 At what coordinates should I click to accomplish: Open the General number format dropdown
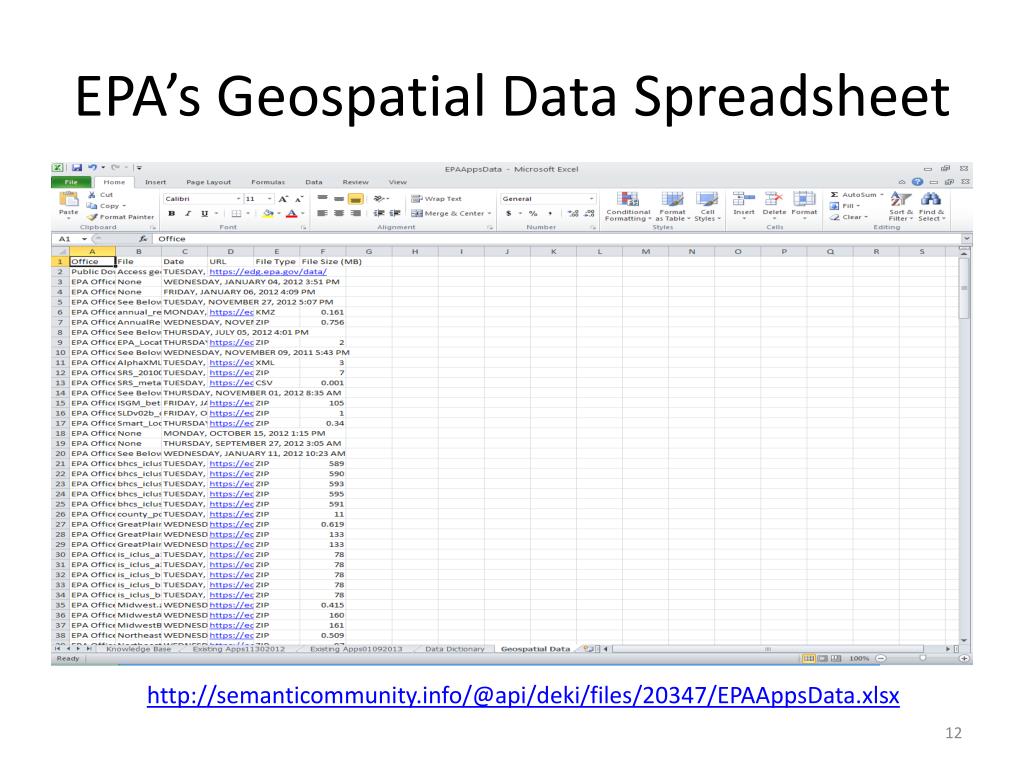tap(592, 199)
